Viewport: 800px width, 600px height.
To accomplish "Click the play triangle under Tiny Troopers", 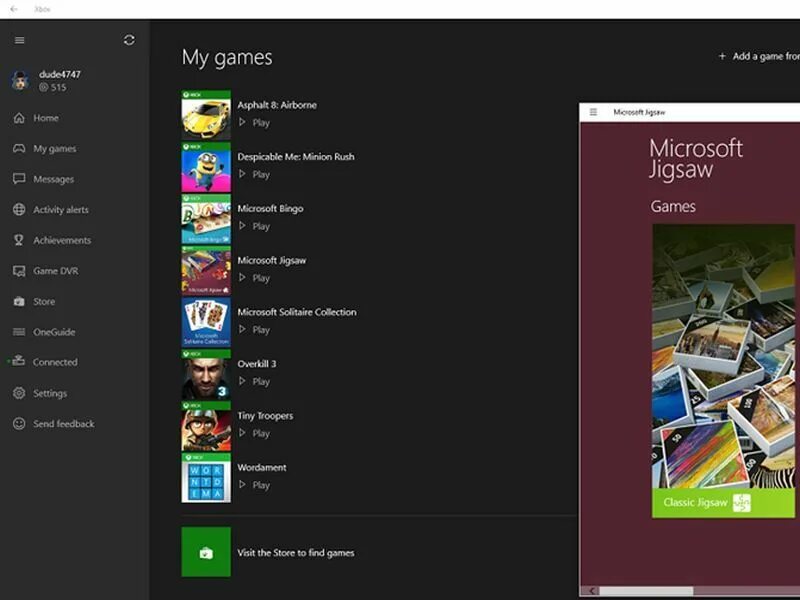I will click(x=242, y=433).
